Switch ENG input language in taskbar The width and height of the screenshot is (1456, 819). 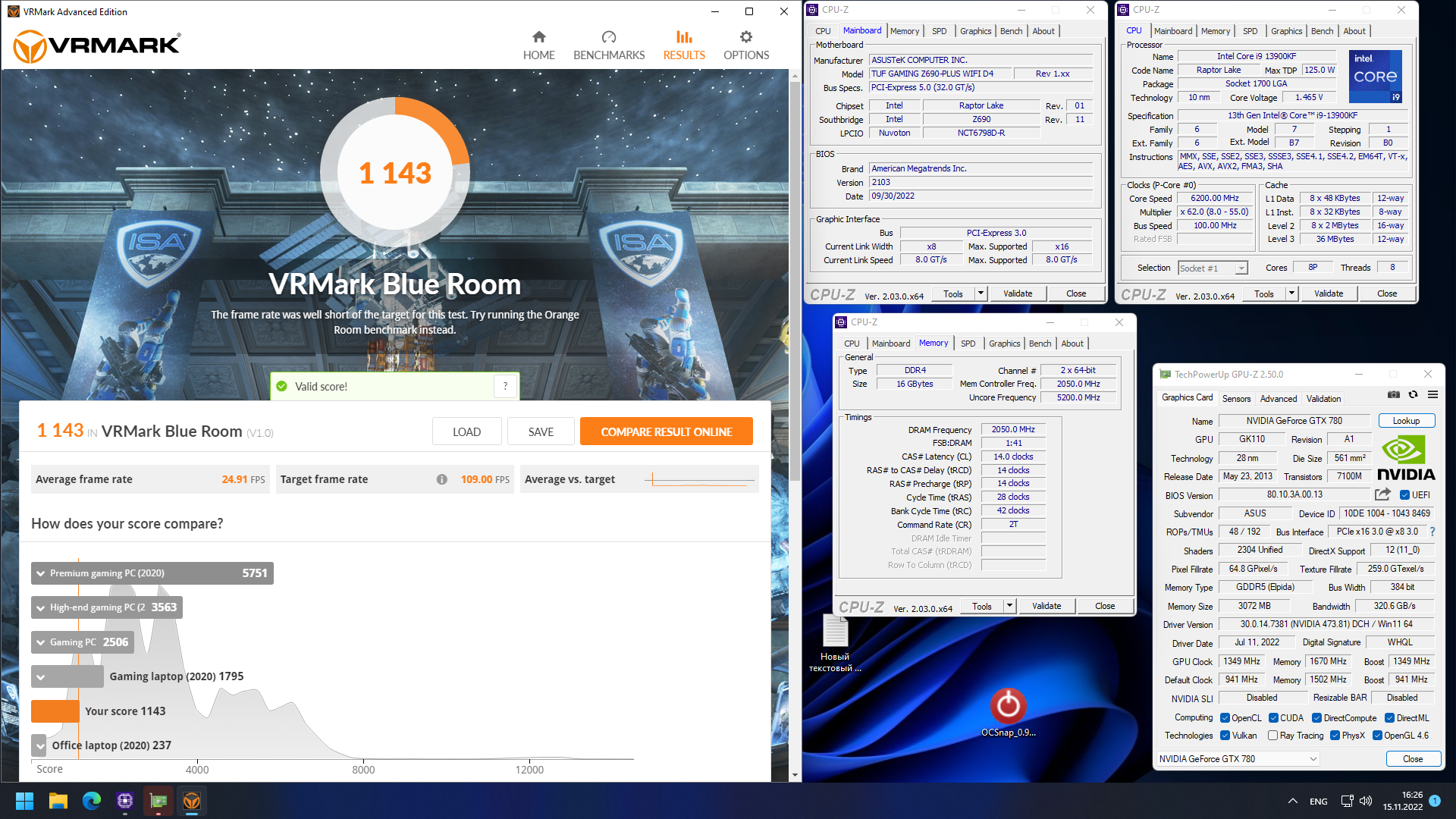(1319, 802)
